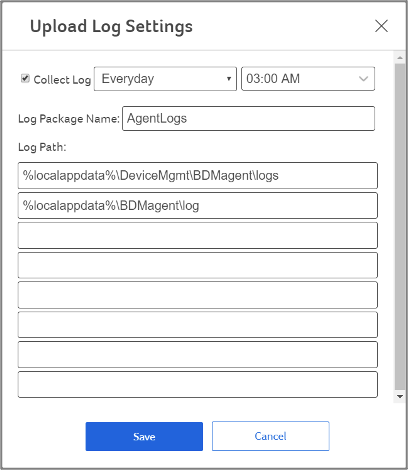Save the upload log settings
408x470 pixels.
click(x=144, y=437)
